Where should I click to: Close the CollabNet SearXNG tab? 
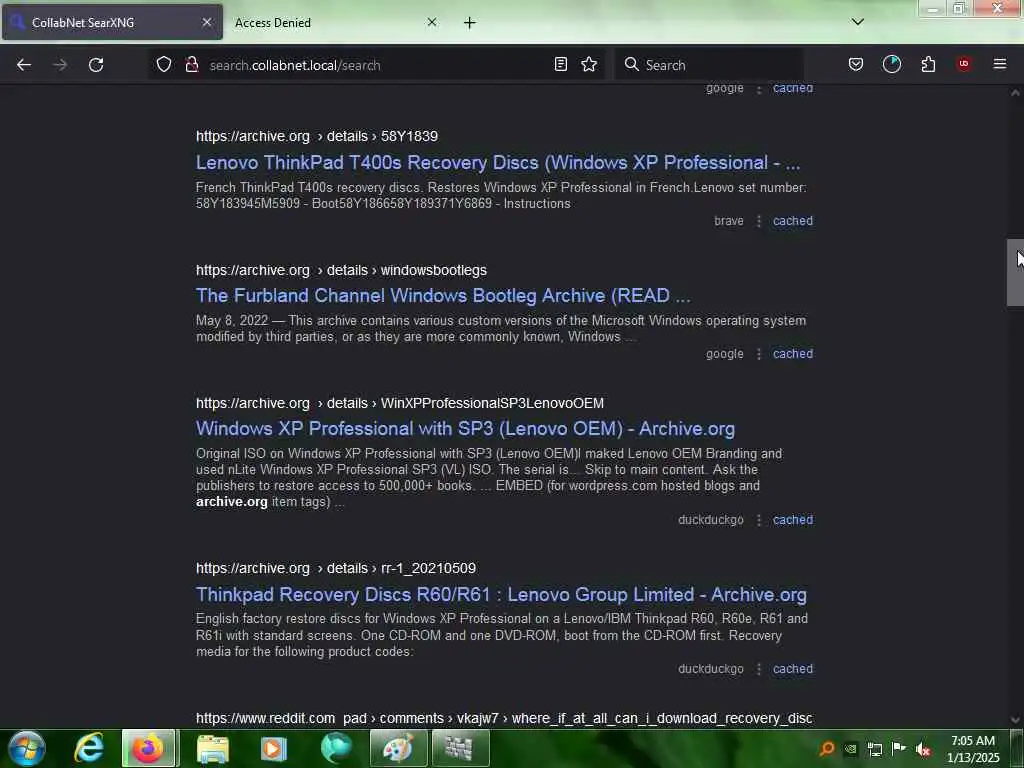coord(206,22)
